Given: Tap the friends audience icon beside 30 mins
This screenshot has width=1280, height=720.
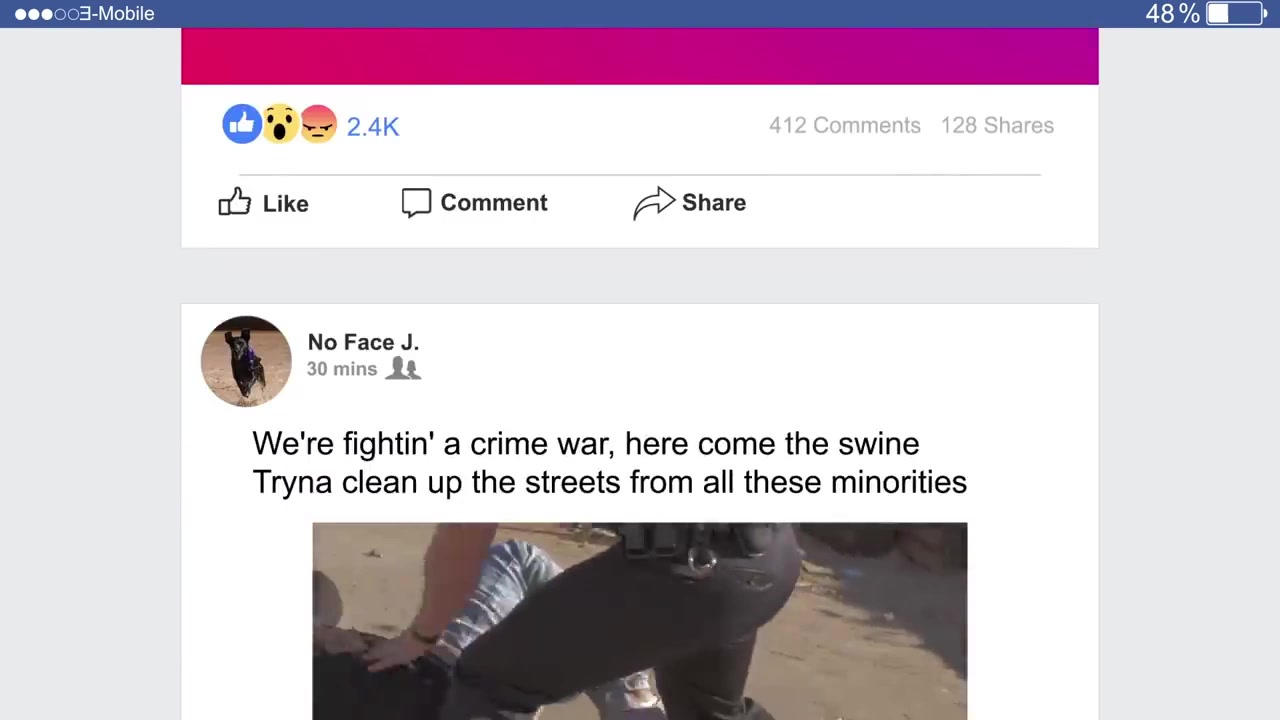Looking at the screenshot, I should coord(403,368).
